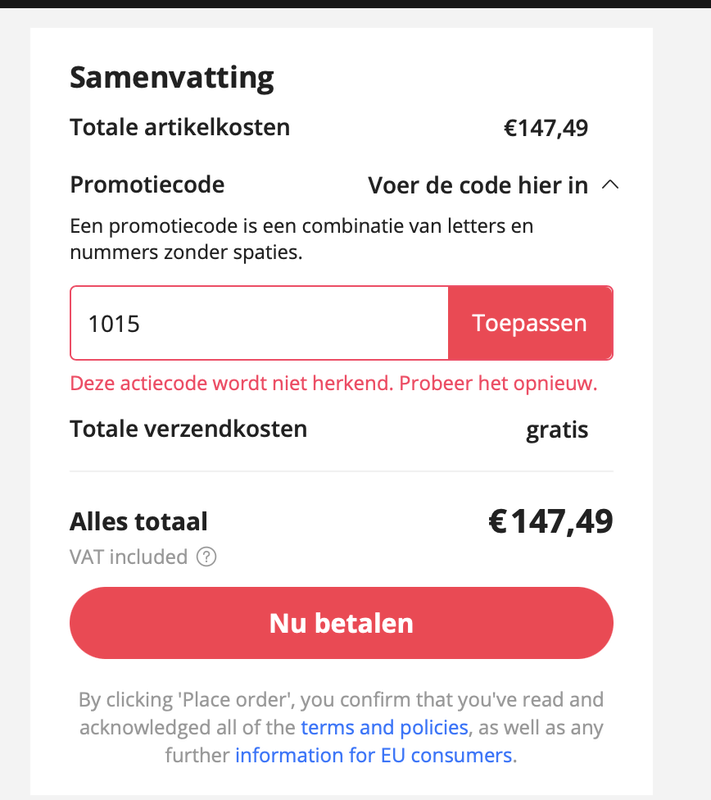The height and width of the screenshot is (800, 711).
Task: Click the 'VAT included' text
Action: click(128, 557)
